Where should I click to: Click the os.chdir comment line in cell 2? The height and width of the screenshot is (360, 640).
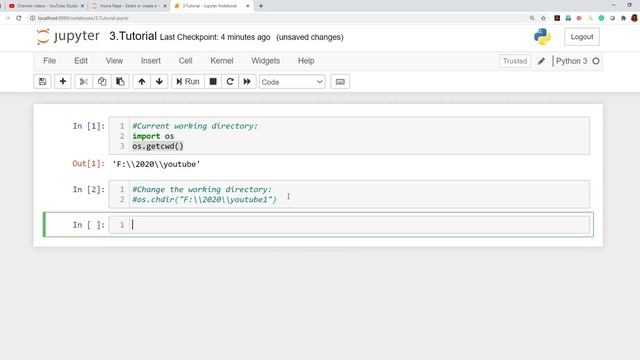[x=204, y=200]
